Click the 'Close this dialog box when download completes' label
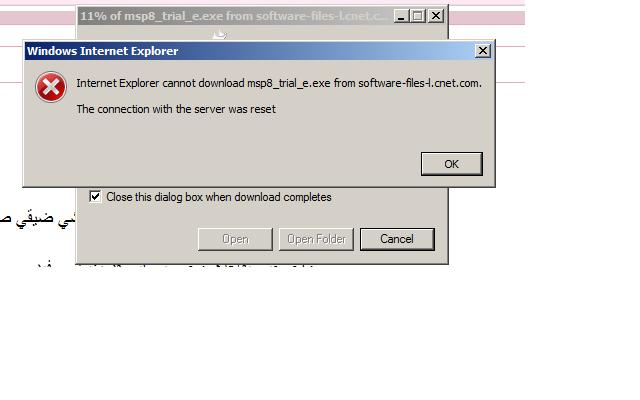The width and height of the screenshot is (640, 400). coord(219,197)
